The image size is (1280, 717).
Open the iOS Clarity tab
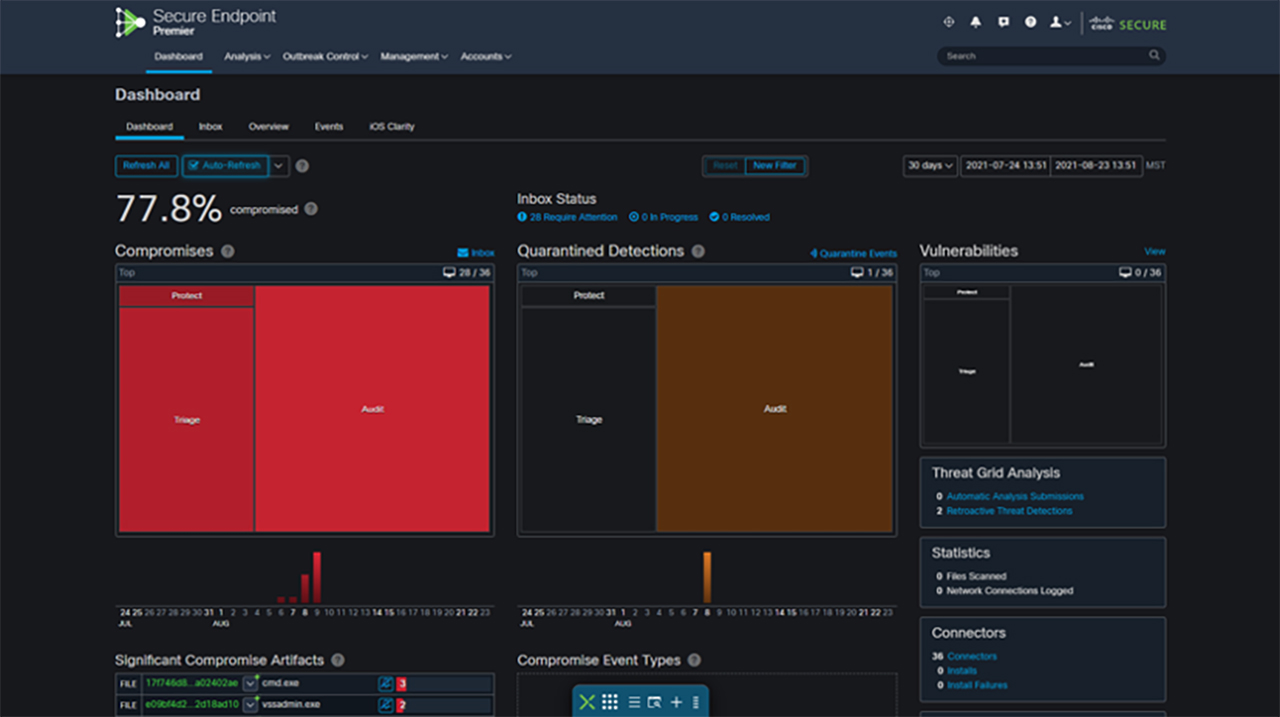pos(392,127)
